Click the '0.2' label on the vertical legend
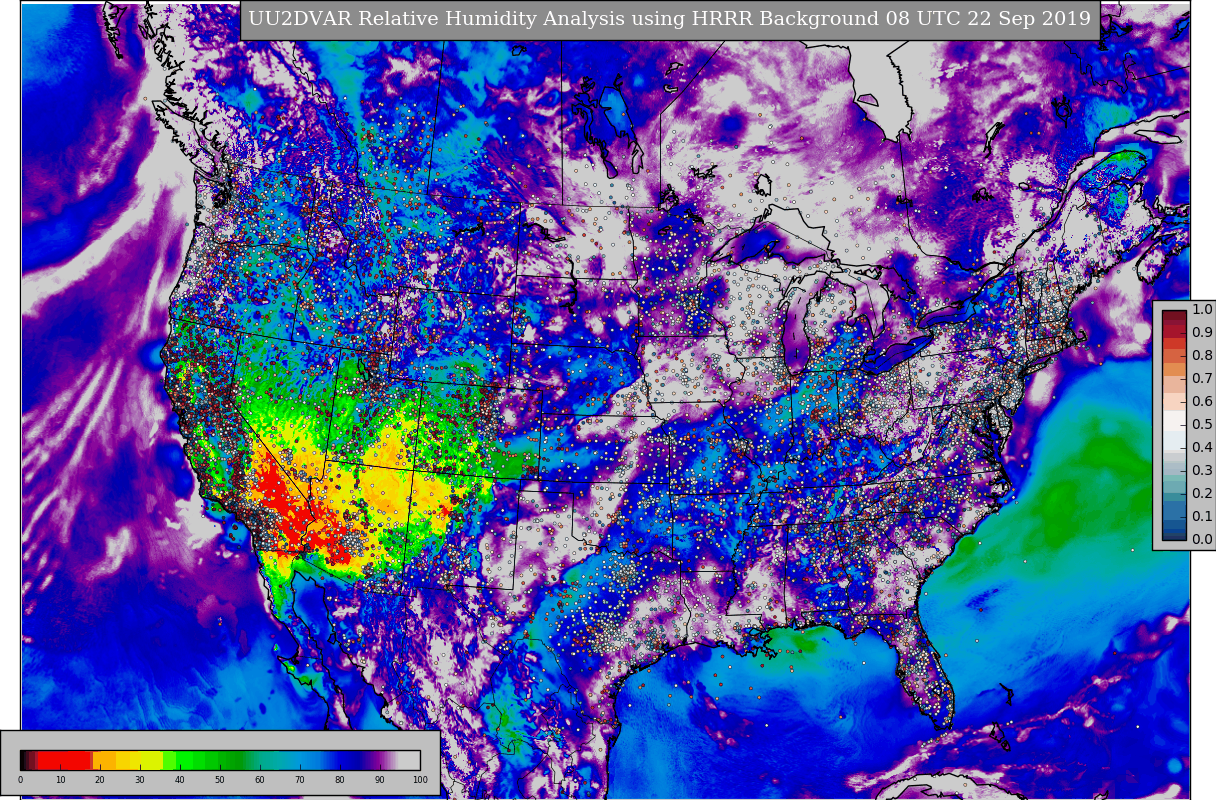Viewport: 1216px width, 800px height. 1202,493
